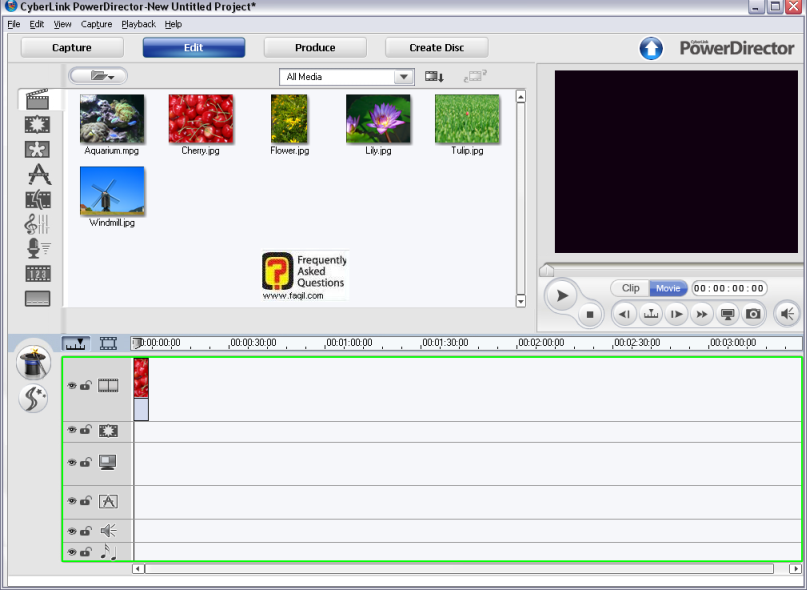The width and height of the screenshot is (807, 590).
Task: Open the Playback menu
Action: (x=138, y=24)
